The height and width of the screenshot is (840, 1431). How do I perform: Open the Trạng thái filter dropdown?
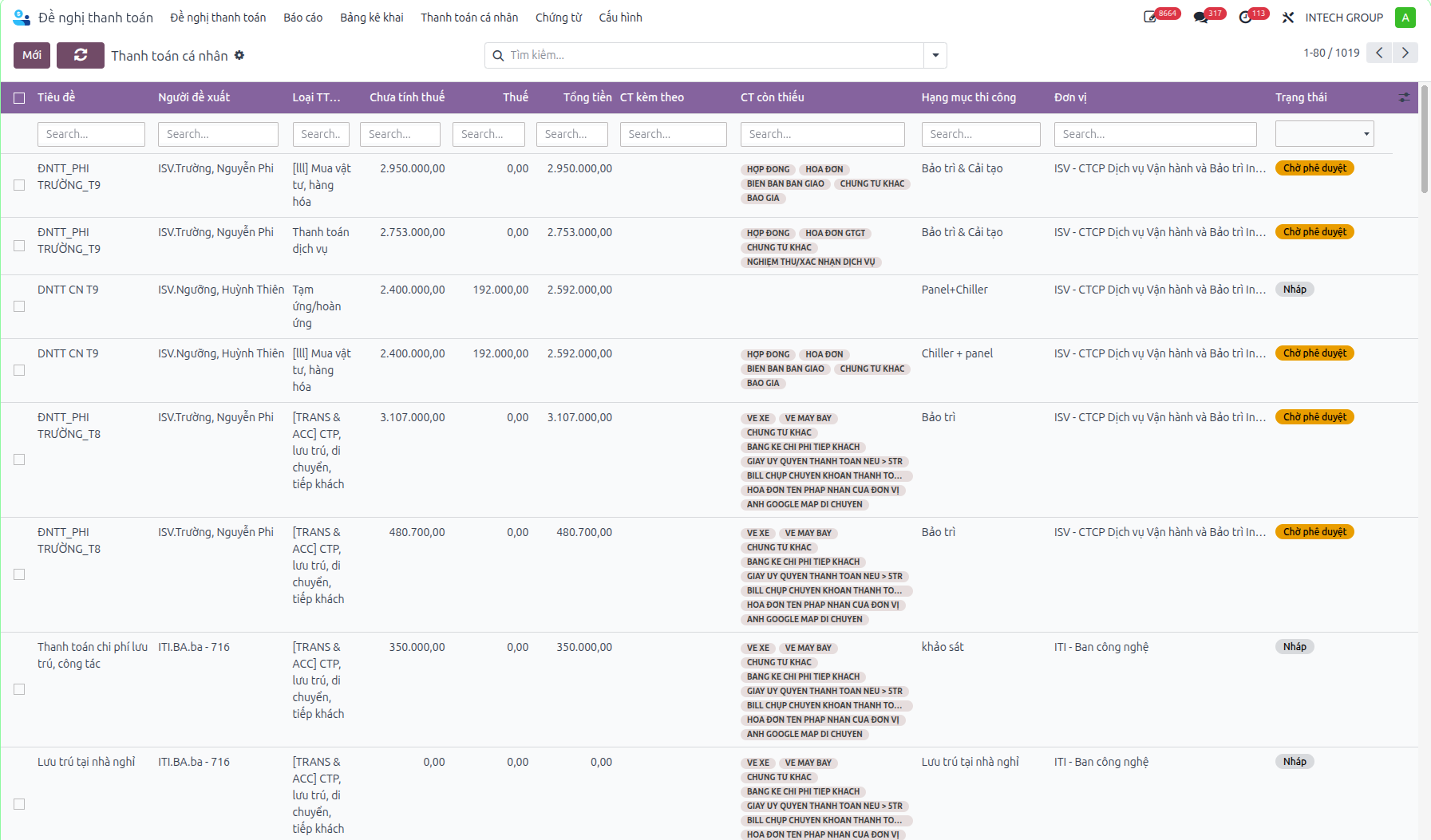pyautogui.click(x=1324, y=134)
